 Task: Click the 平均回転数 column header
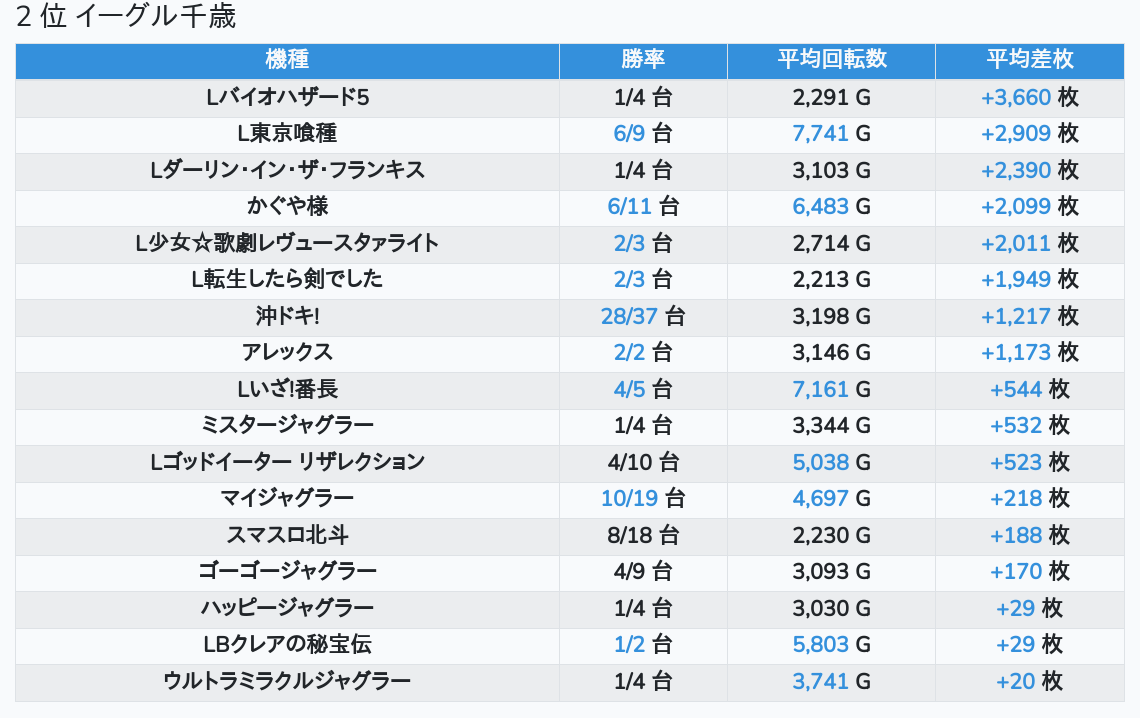click(831, 60)
